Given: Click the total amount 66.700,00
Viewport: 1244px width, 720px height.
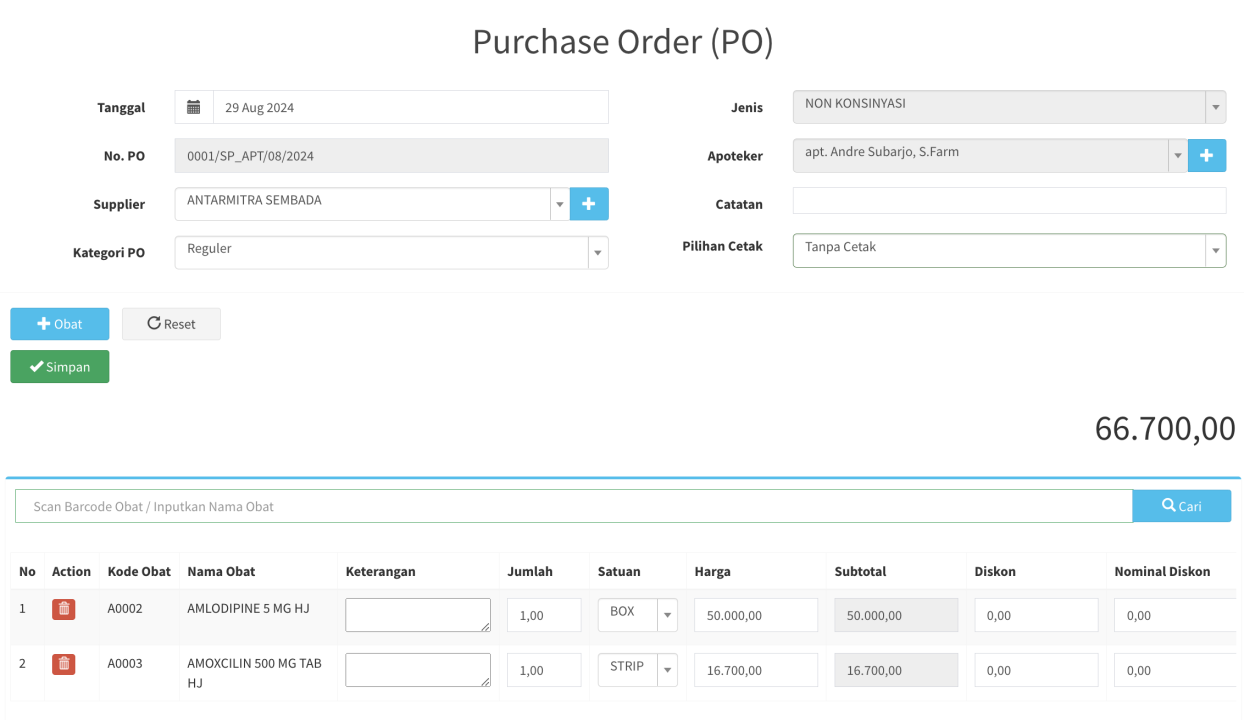Looking at the screenshot, I should click(1165, 428).
